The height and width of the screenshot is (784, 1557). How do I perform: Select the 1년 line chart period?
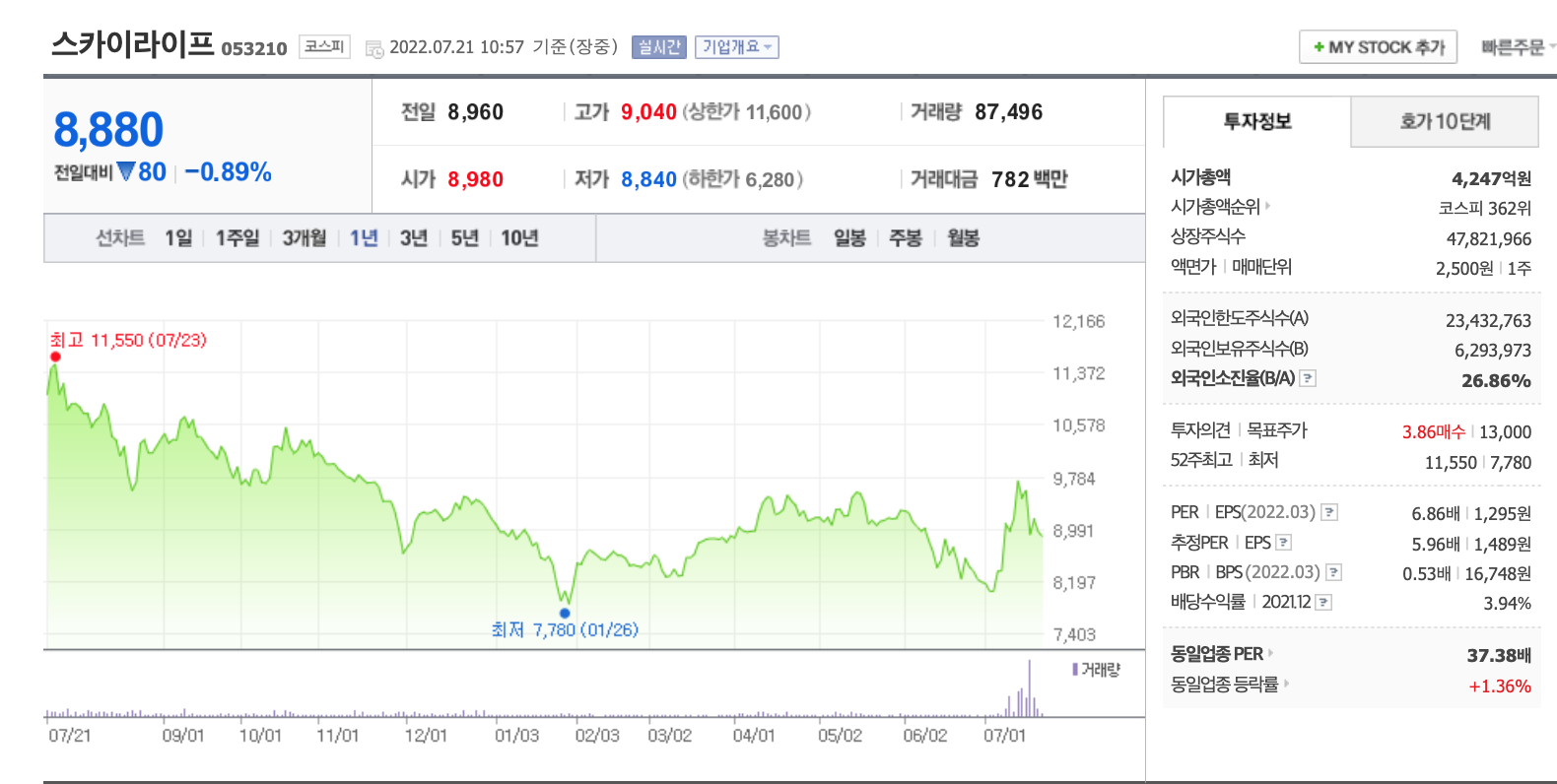tap(364, 238)
